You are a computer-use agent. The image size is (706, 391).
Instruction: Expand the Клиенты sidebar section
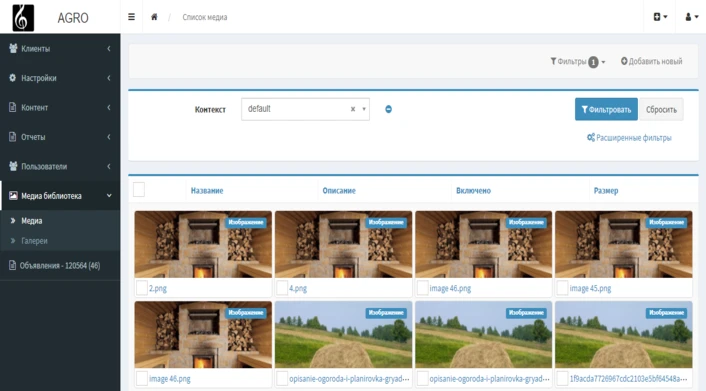tap(60, 49)
